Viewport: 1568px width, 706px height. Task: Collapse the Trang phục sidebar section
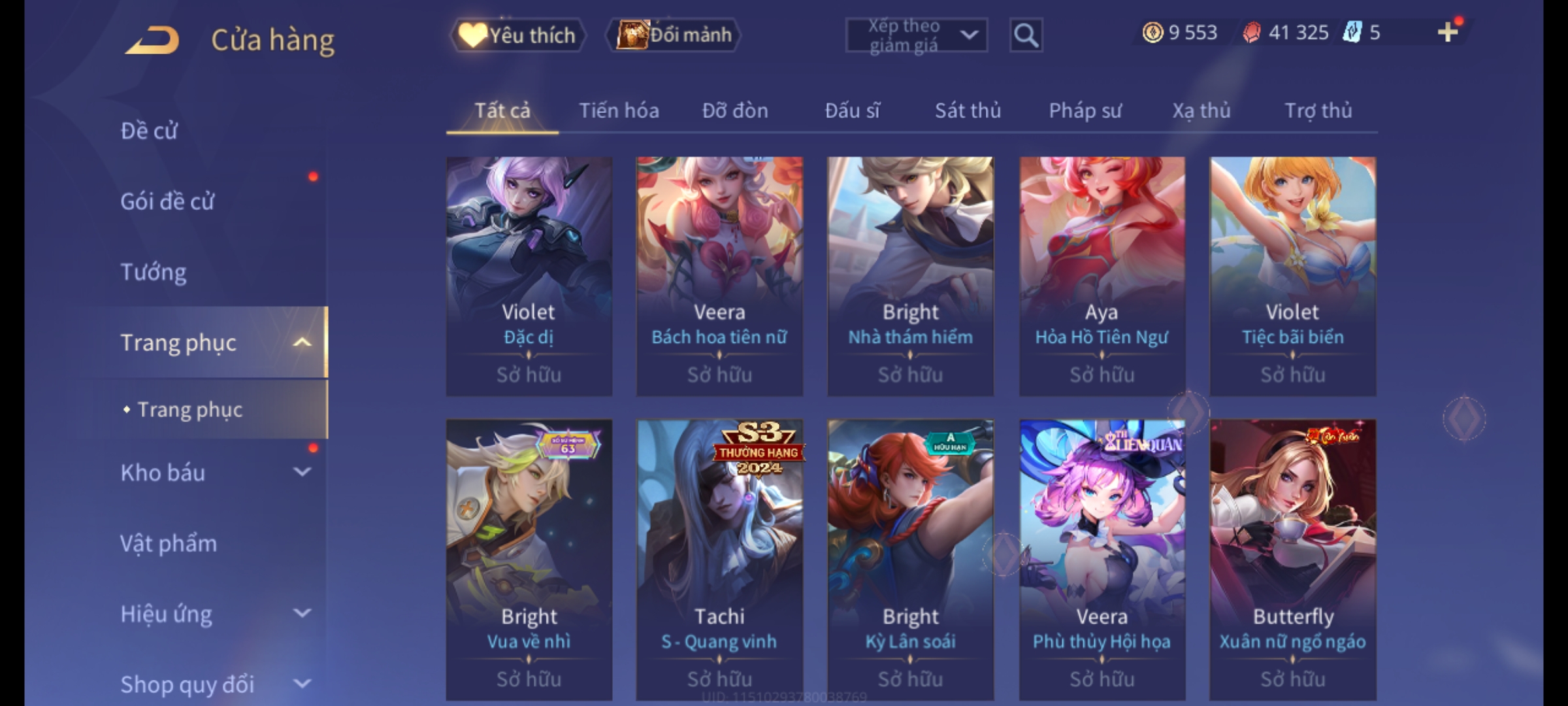302,342
